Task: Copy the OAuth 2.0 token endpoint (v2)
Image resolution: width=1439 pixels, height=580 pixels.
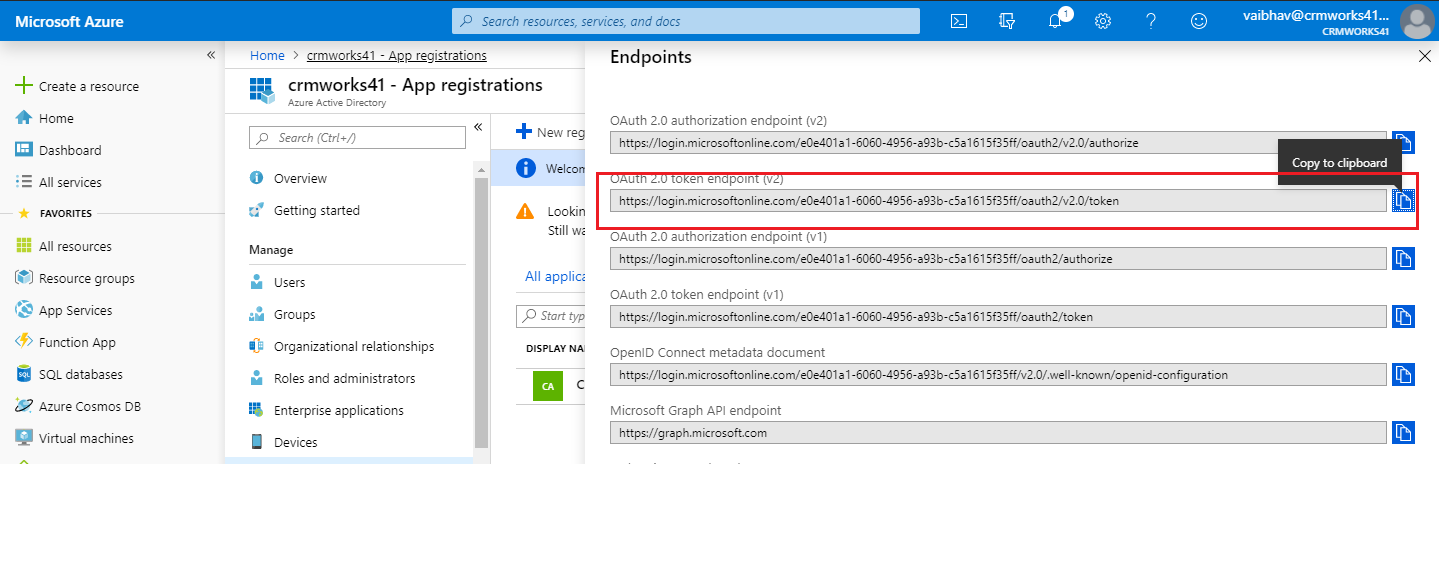Action: tap(1404, 200)
